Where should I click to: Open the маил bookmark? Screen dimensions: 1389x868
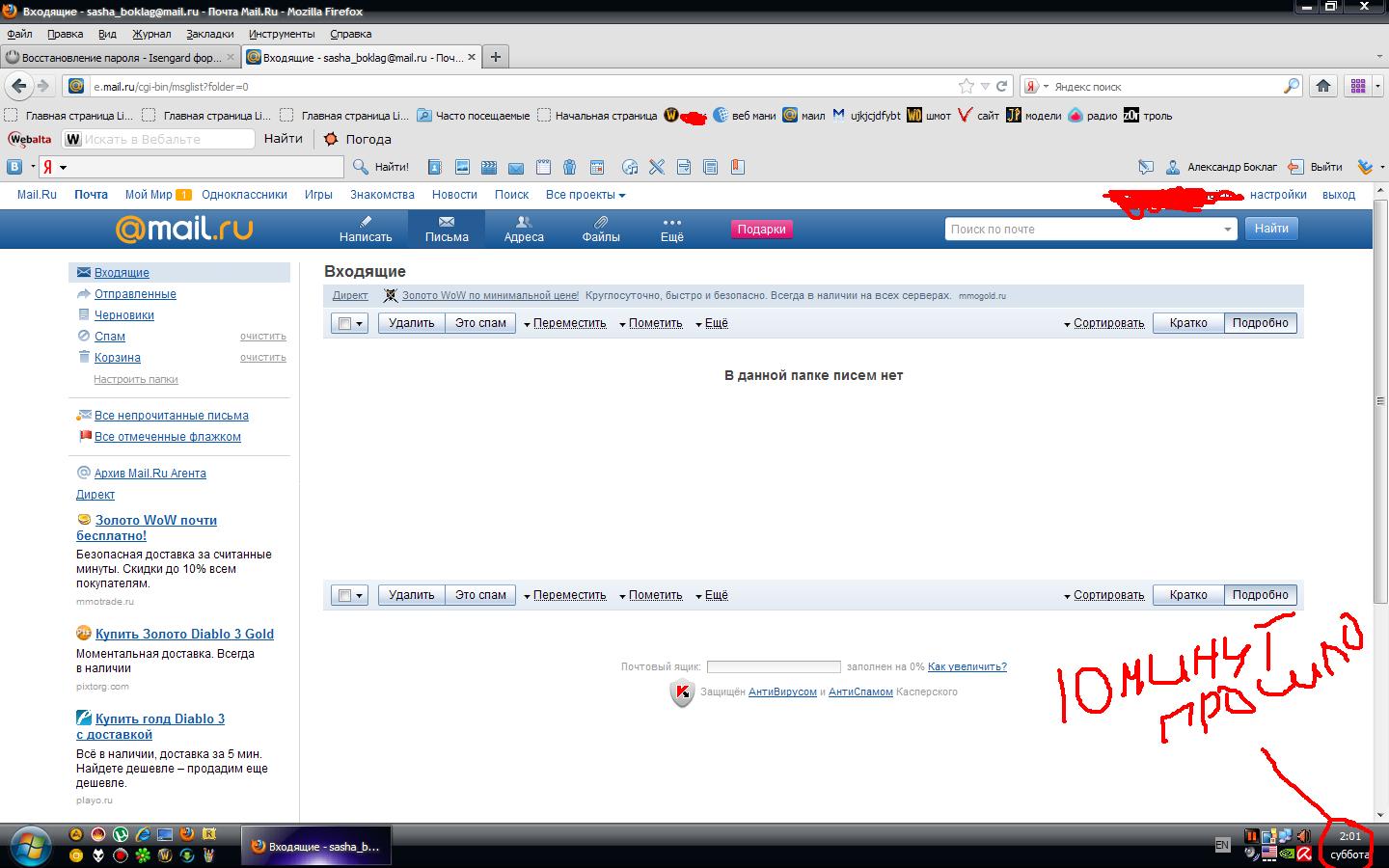pos(803,116)
